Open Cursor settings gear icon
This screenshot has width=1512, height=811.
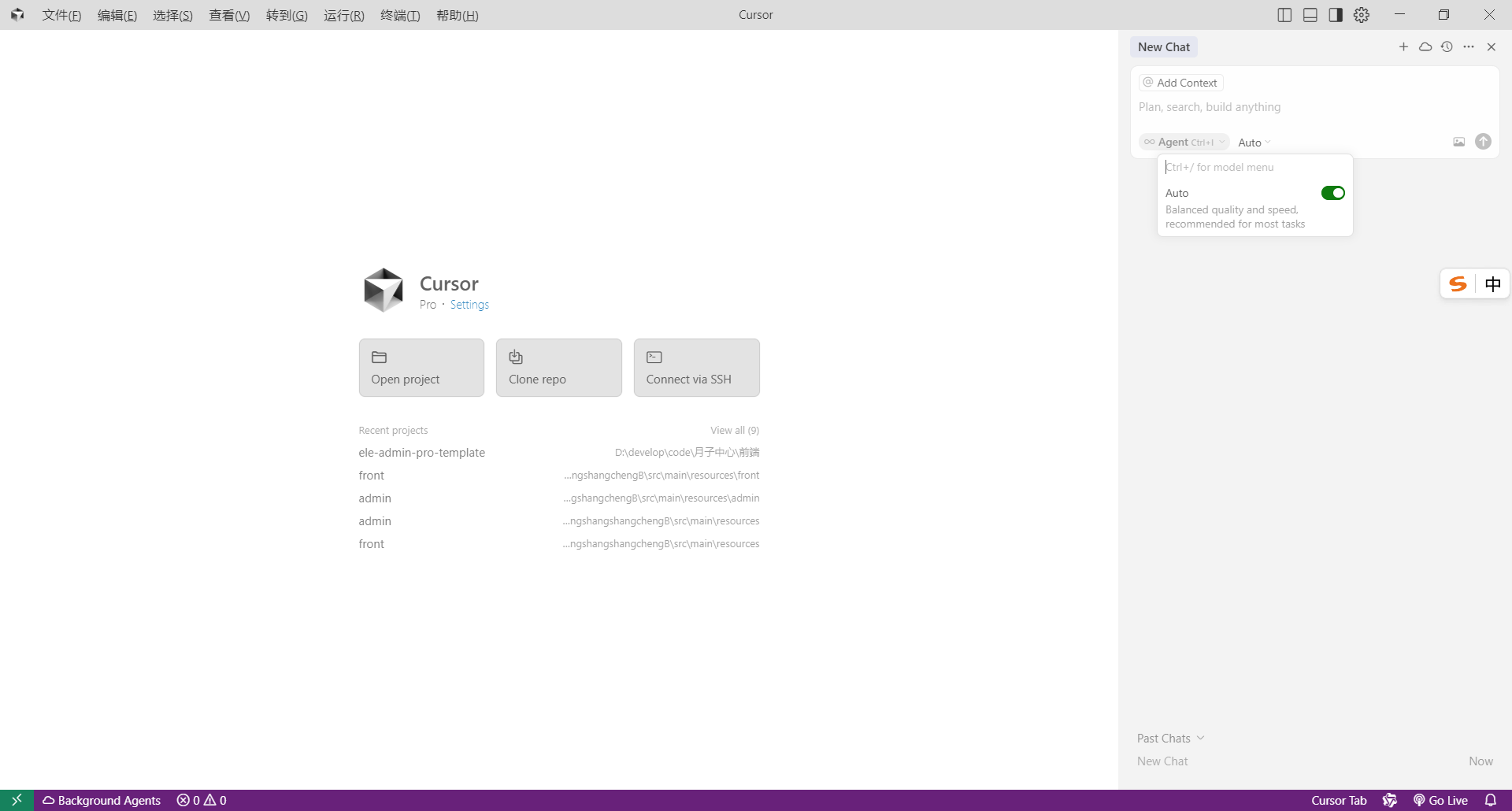pos(1362,15)
